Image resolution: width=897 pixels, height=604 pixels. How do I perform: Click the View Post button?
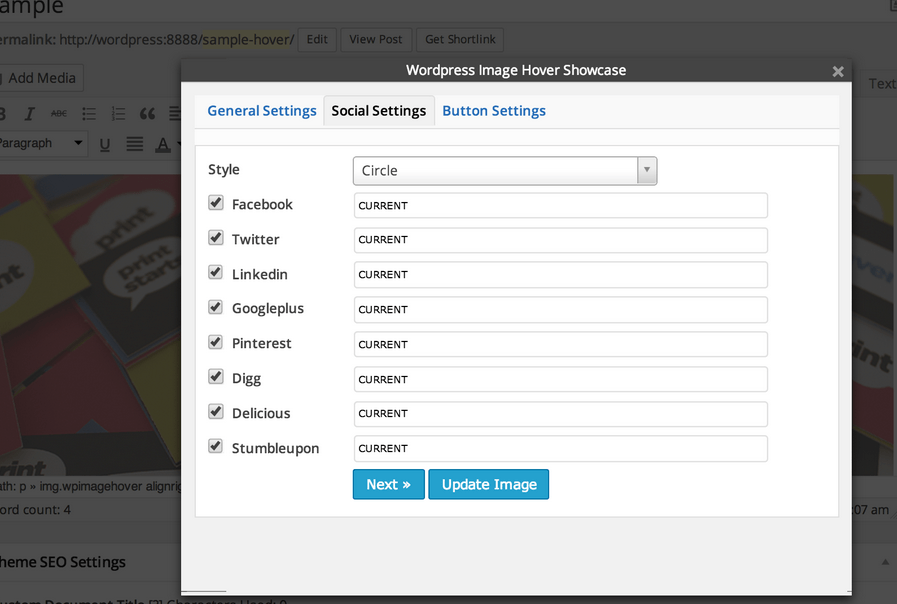click(376, 39)
